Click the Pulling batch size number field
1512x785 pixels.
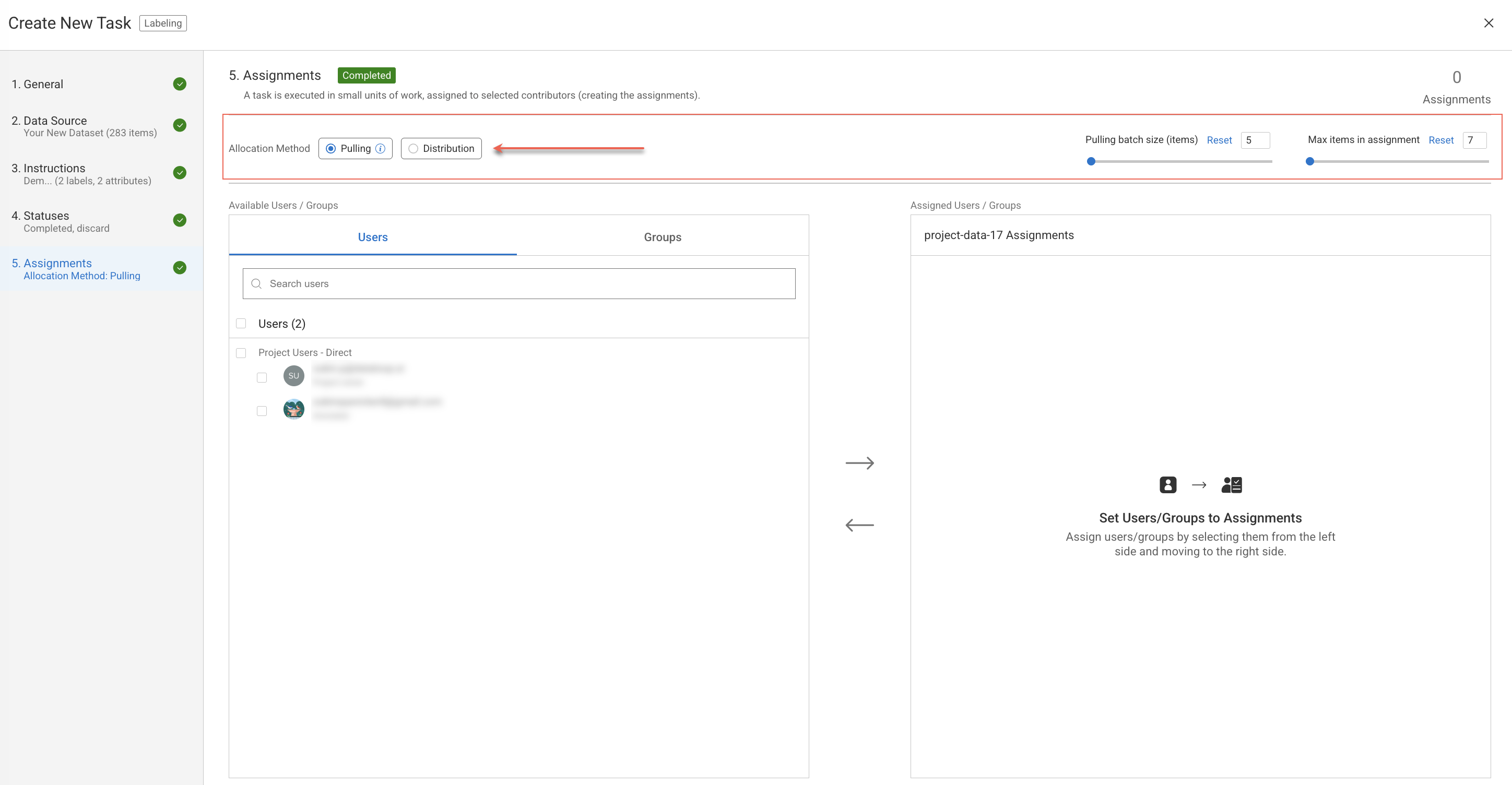(x=1256, y=140)
